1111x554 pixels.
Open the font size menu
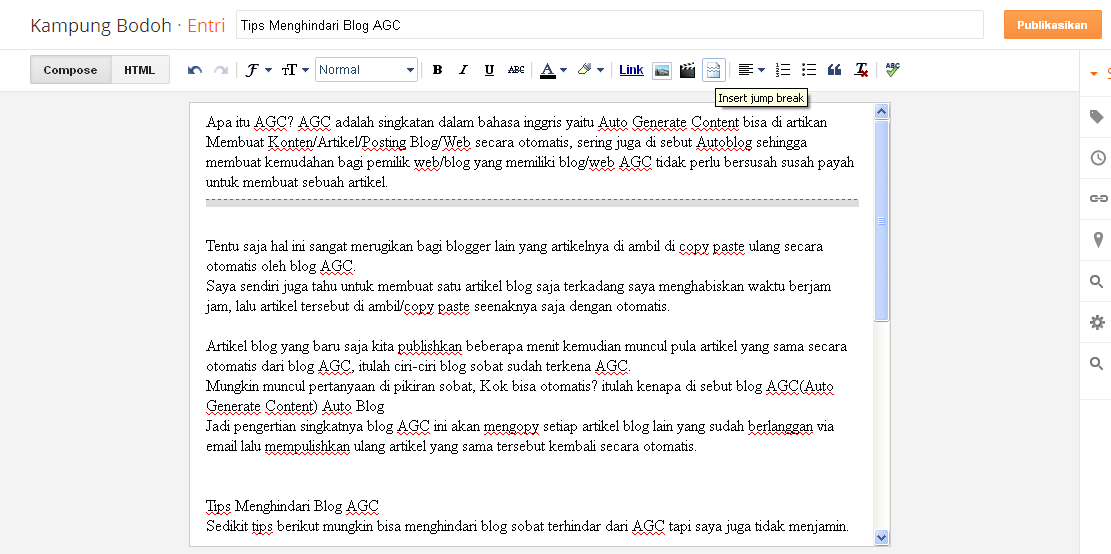295,70
